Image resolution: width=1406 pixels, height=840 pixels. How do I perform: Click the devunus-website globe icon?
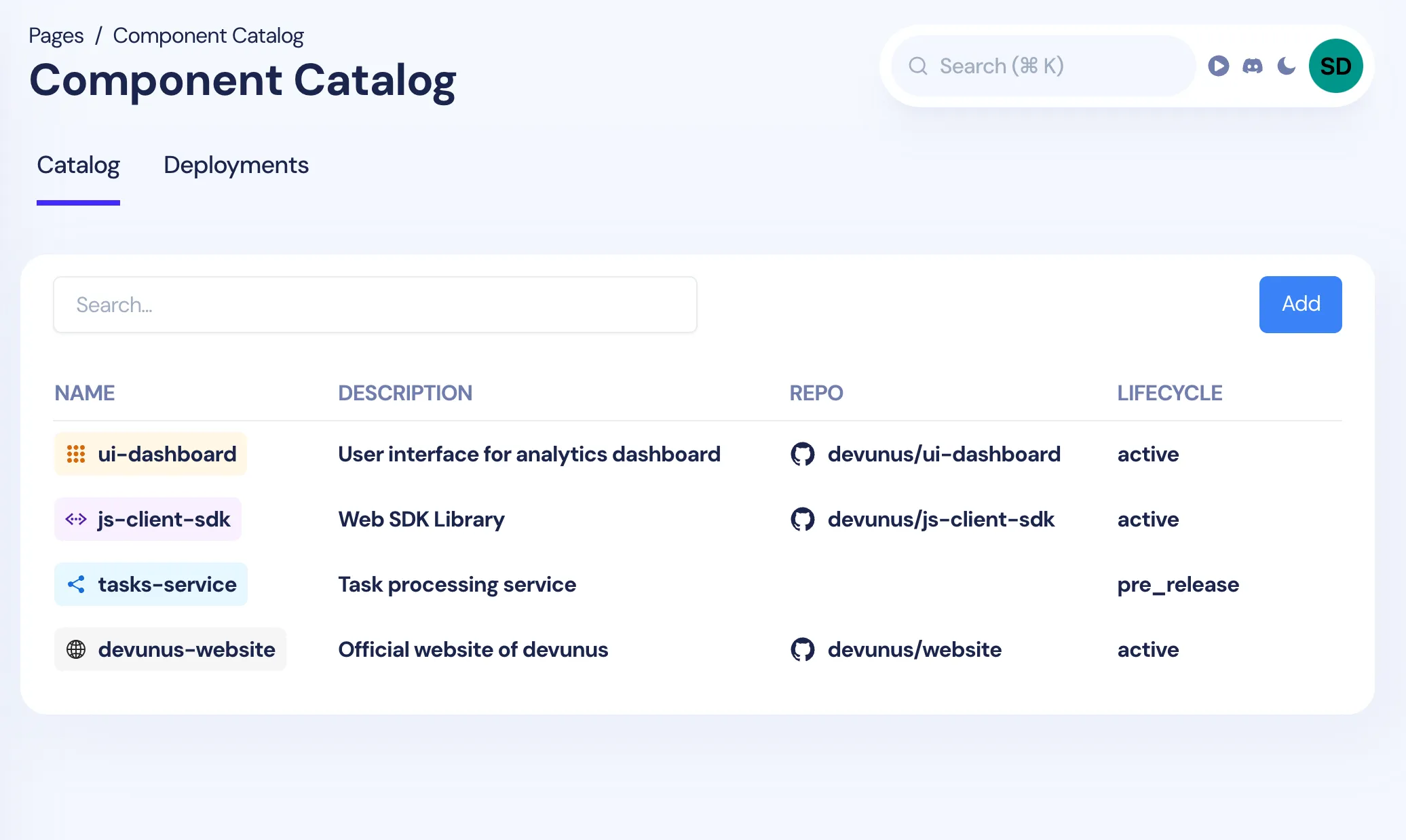(x=75, y=649)
